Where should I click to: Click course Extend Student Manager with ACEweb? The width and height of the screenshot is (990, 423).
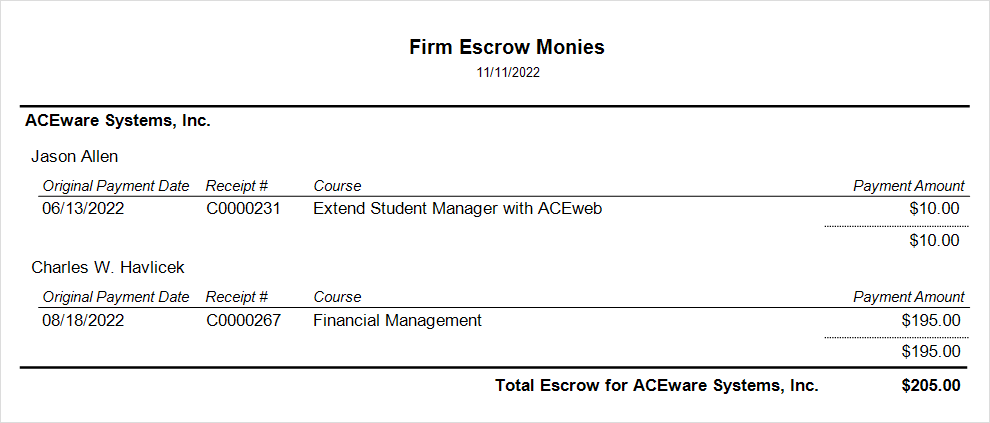[457, 209]
